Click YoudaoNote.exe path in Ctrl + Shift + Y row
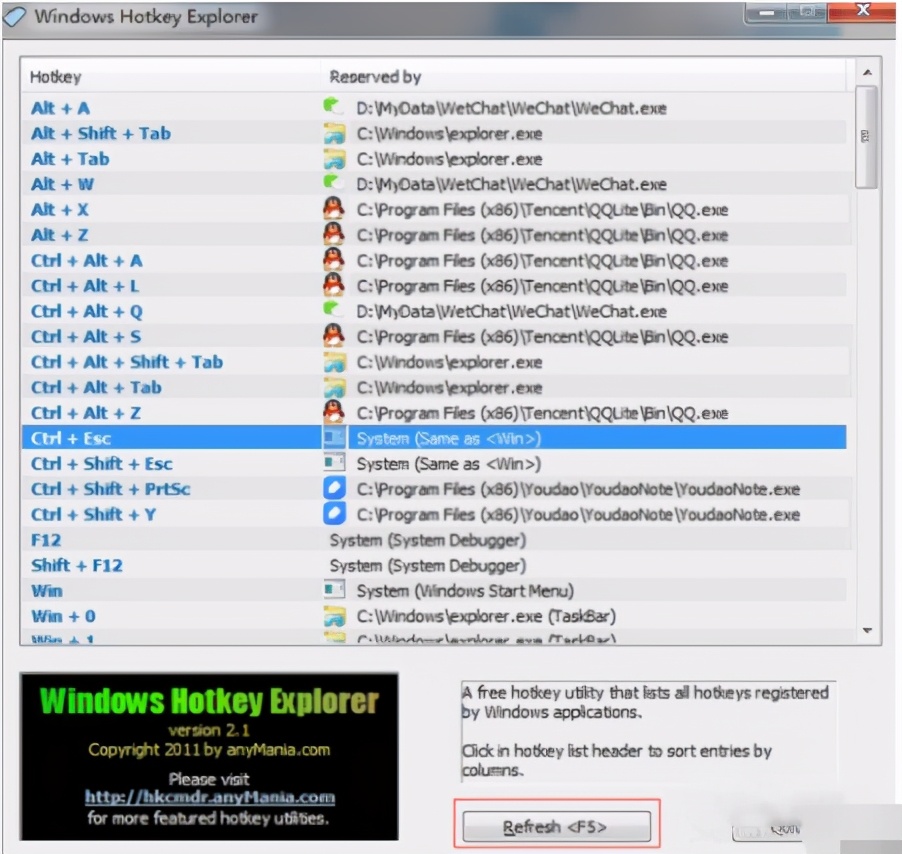Image resolution: width=902 pixels, height=854 pixels. point(578,514)
